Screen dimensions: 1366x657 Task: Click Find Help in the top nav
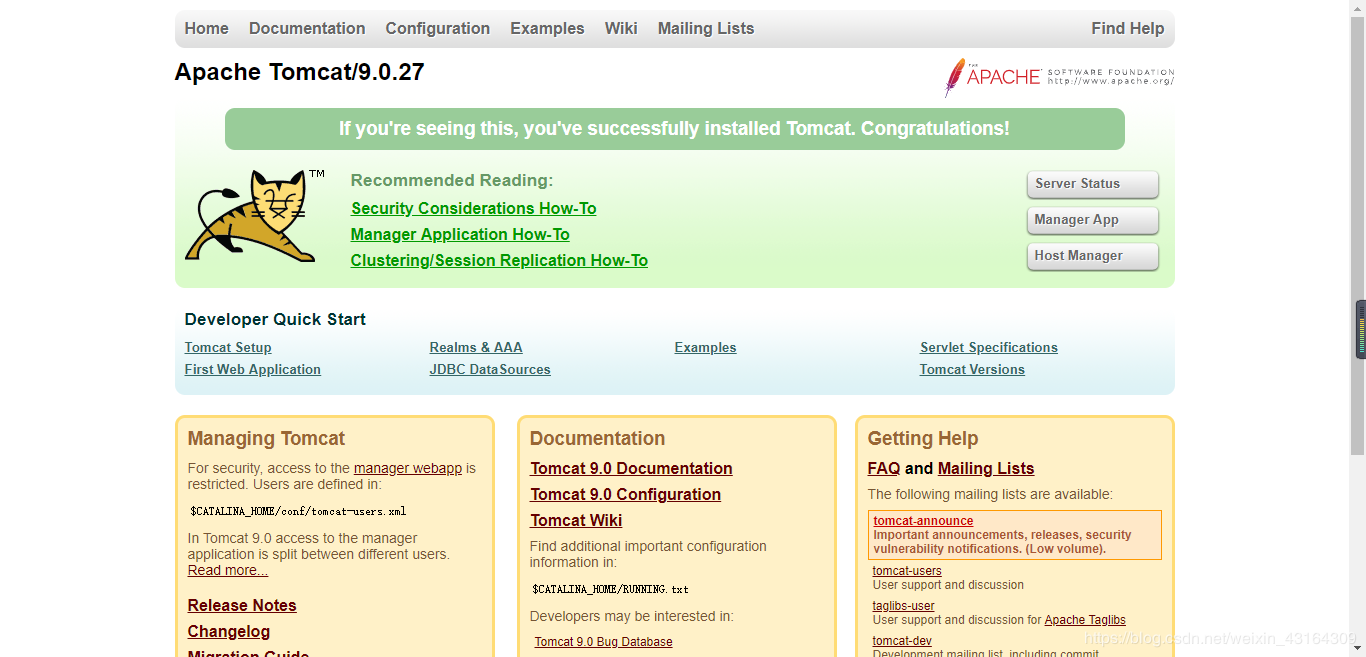pyautogui.click(x=1128, y=28)
